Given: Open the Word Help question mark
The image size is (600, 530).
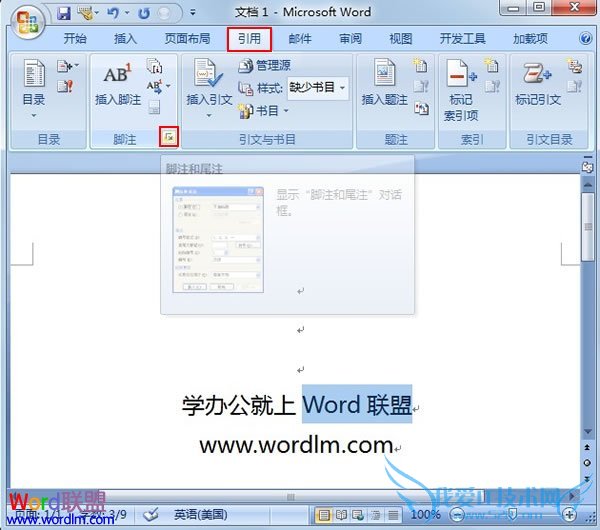Looking at the screenshot, I should click(586, 39).
